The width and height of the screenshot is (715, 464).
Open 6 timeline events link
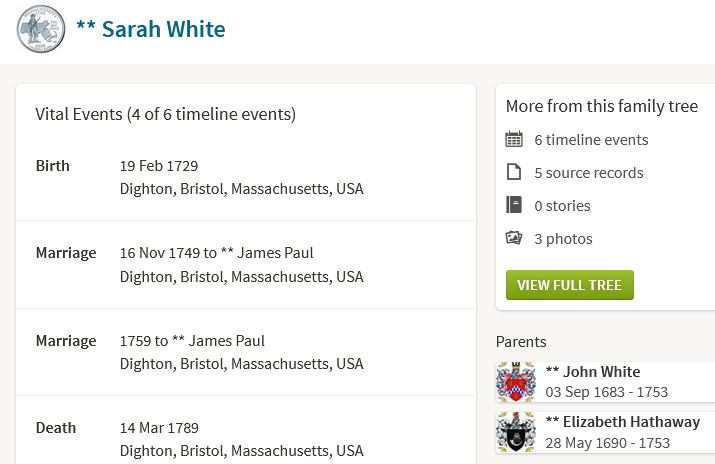[591, 140]
